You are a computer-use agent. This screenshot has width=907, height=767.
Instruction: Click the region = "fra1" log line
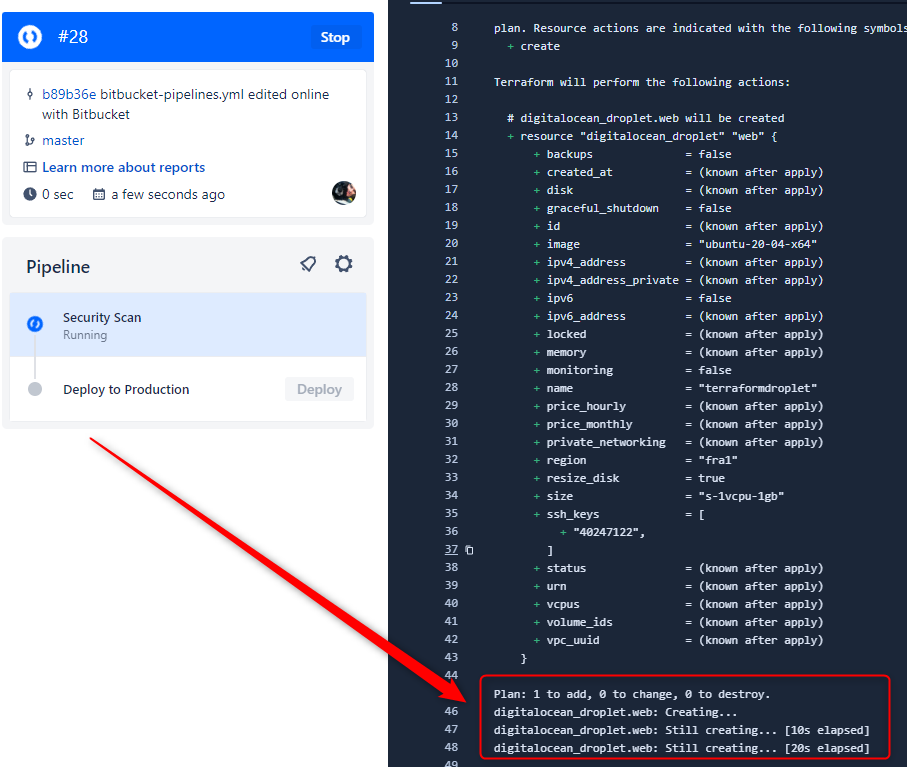[635, 460]
